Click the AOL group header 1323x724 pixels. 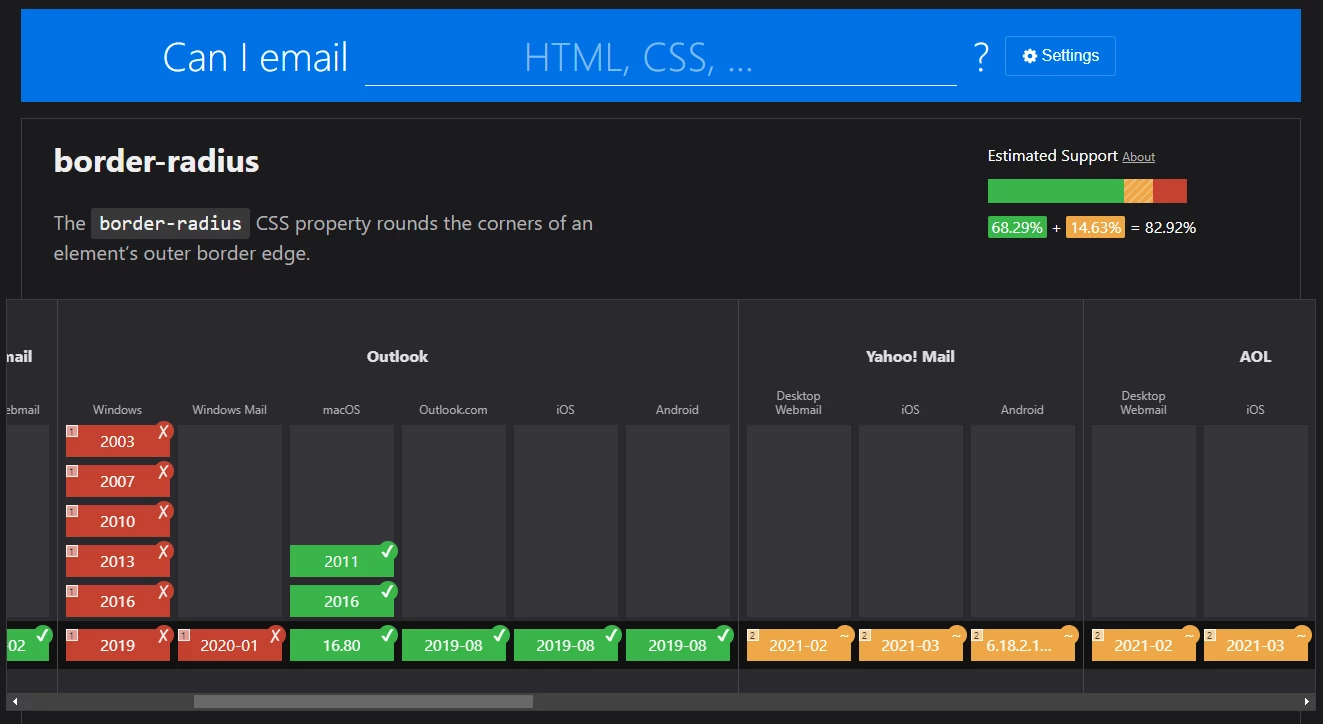coord(1255,357)
